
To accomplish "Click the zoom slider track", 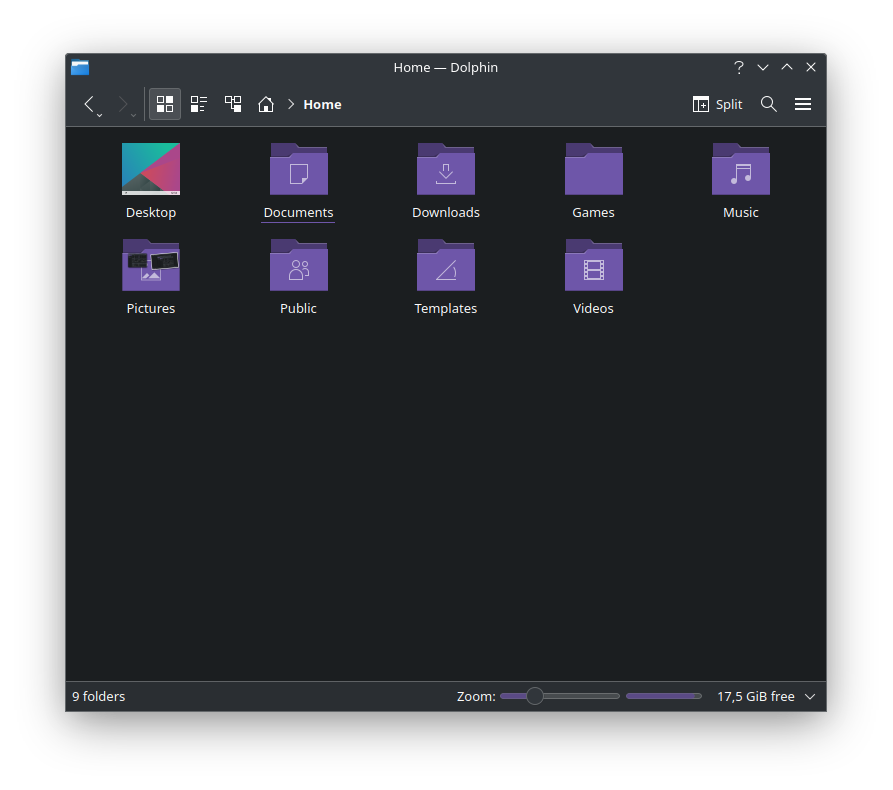I will [x=560, y=696].
